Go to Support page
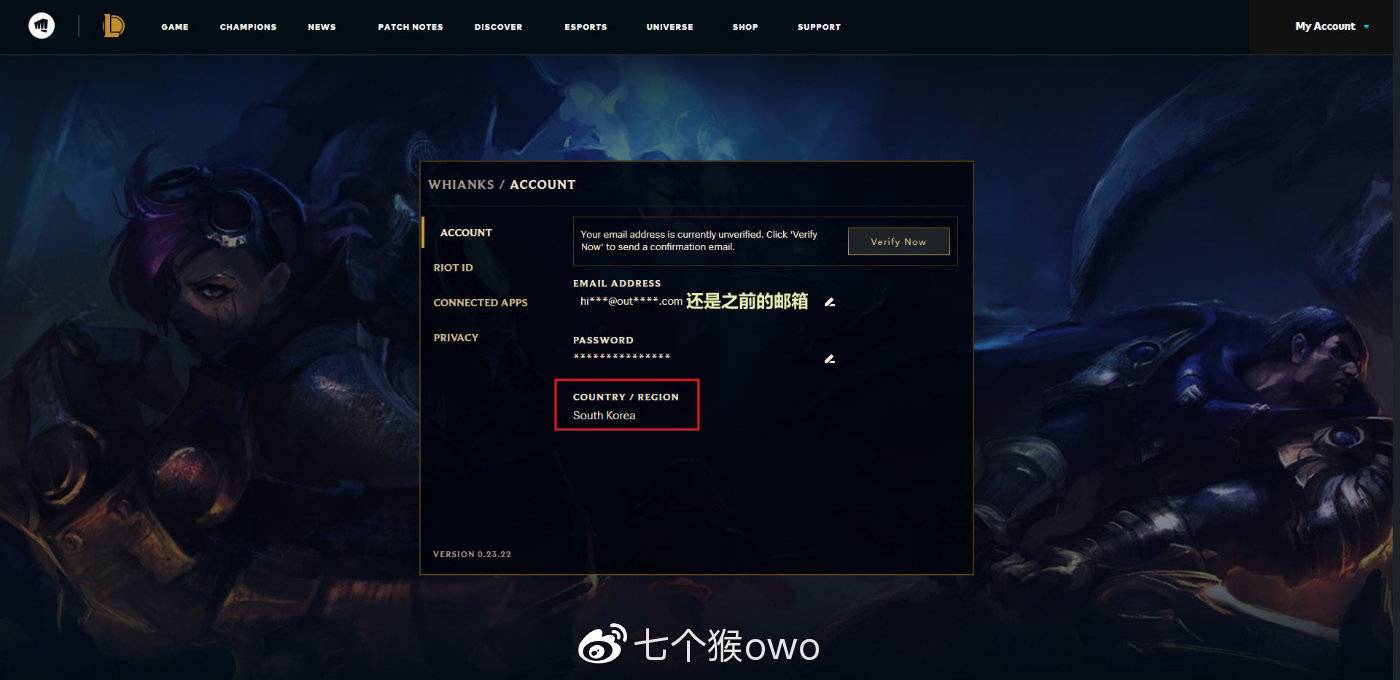1400x680 pixels. coord(819,27)
